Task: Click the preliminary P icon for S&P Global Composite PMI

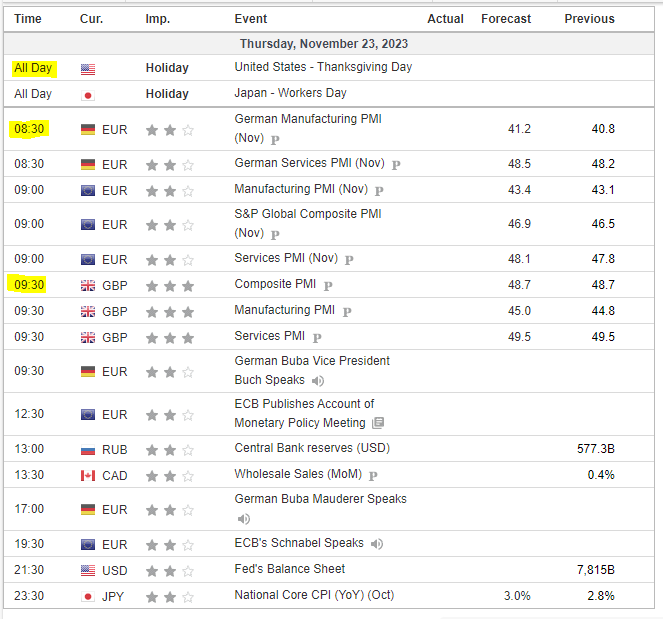Action: click(275, 234)
